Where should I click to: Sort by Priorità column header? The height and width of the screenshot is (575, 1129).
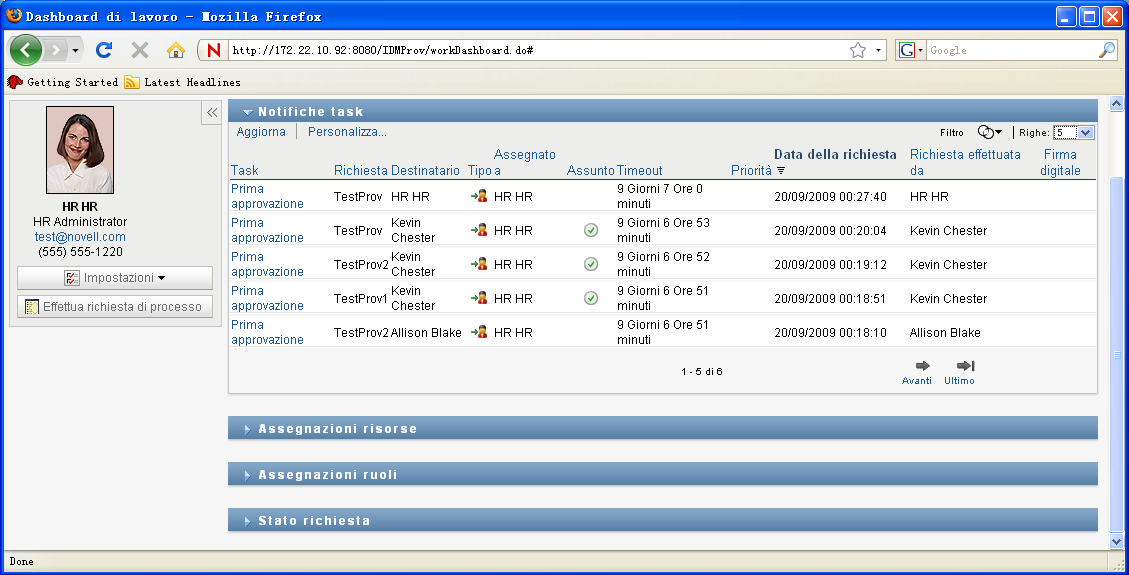click(751, 171)
